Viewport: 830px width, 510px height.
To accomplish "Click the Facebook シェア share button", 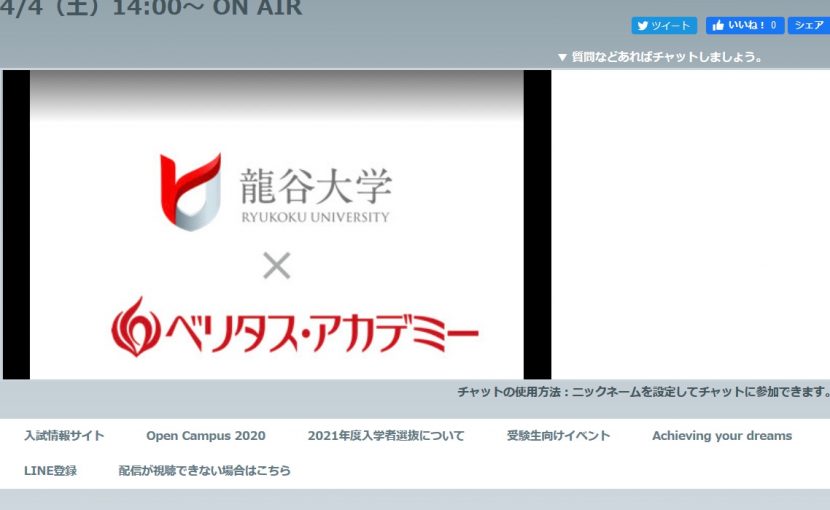I will point(809,25).
